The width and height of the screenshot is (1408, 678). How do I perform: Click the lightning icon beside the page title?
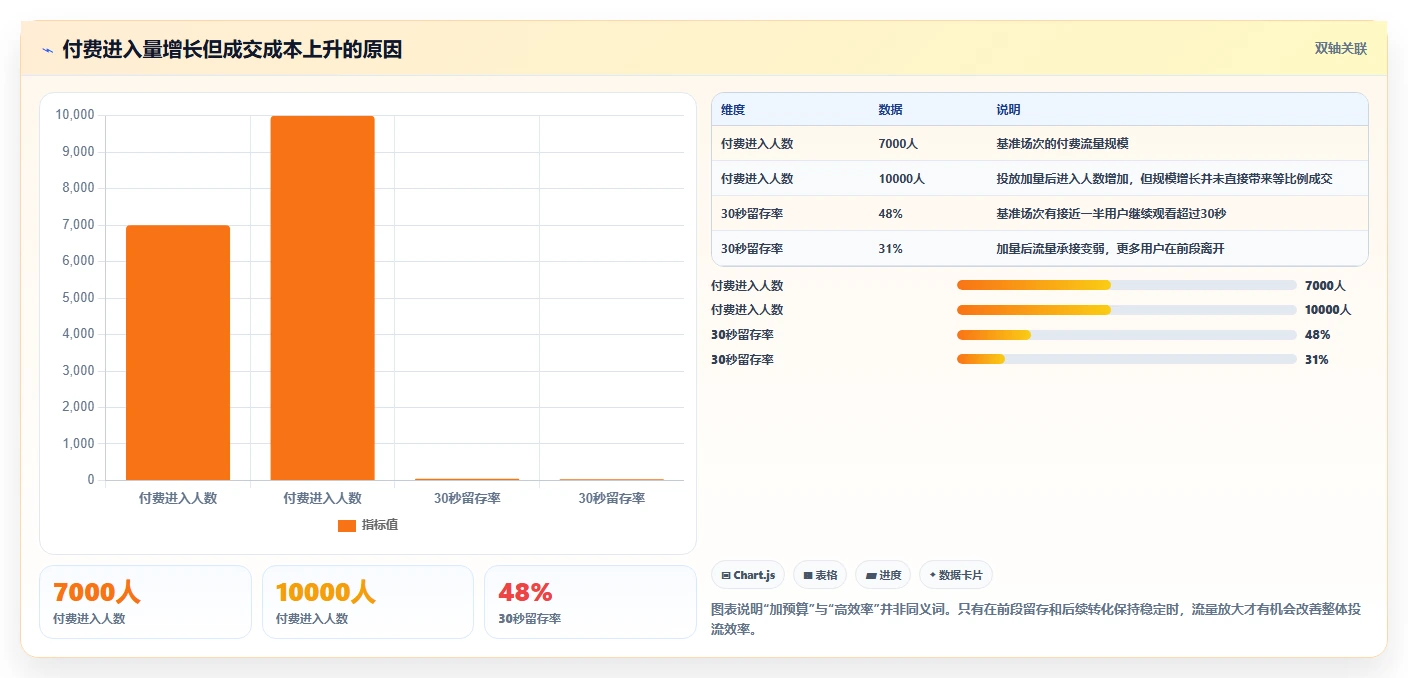click(x=48, y=50)
